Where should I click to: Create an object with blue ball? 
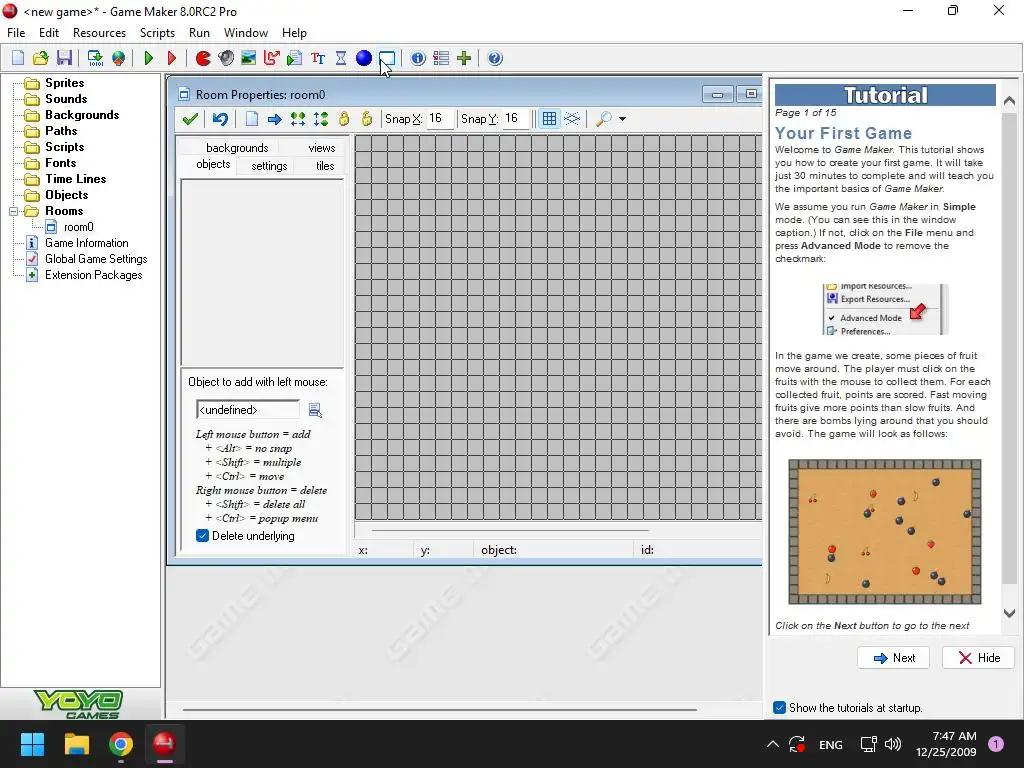pyautogui.click(x=364, y=58)
